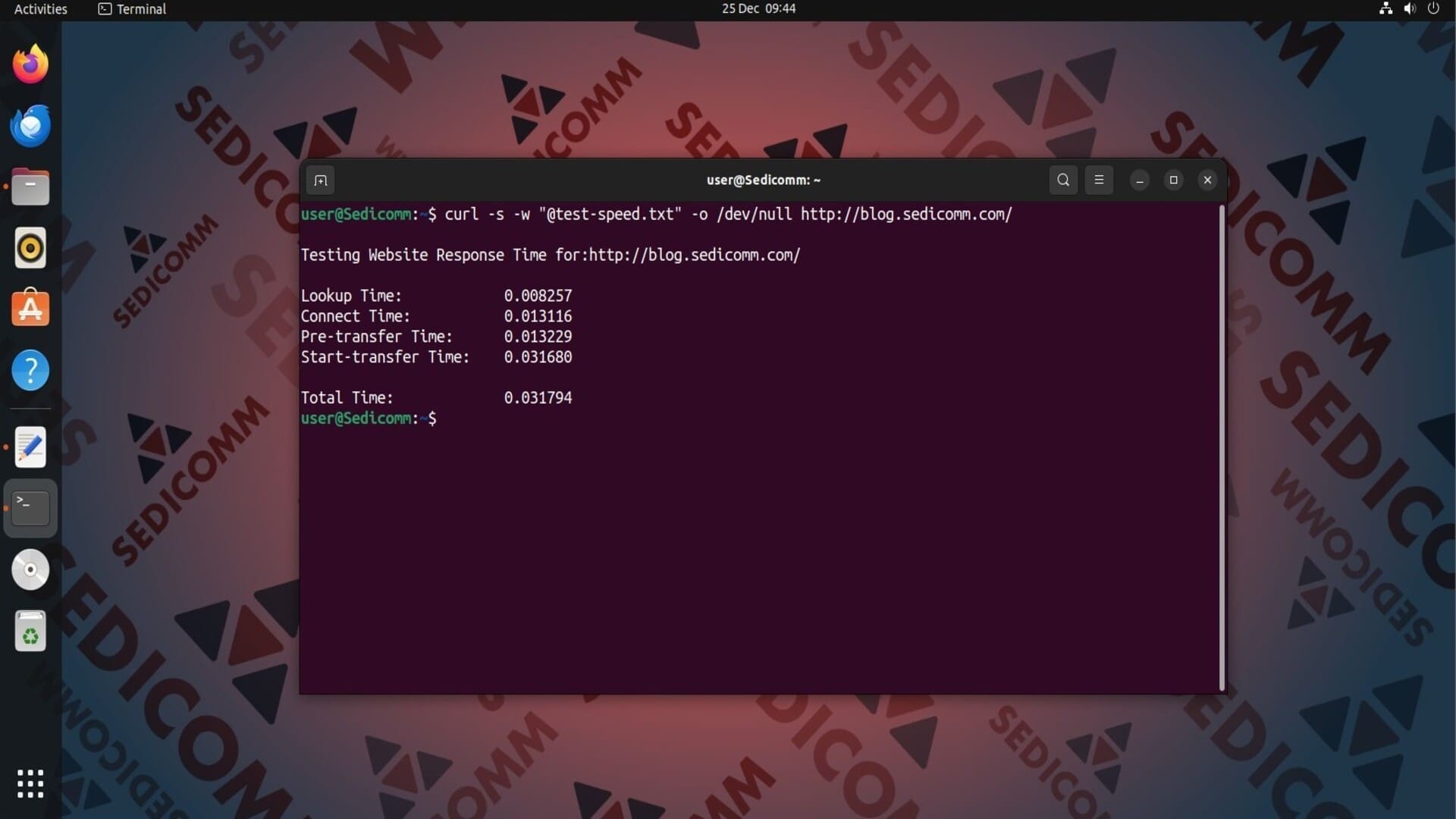This screenshot has height=819, width=1456.
Task: Open the Files manager in dock
Action: (x=30, y=187)
